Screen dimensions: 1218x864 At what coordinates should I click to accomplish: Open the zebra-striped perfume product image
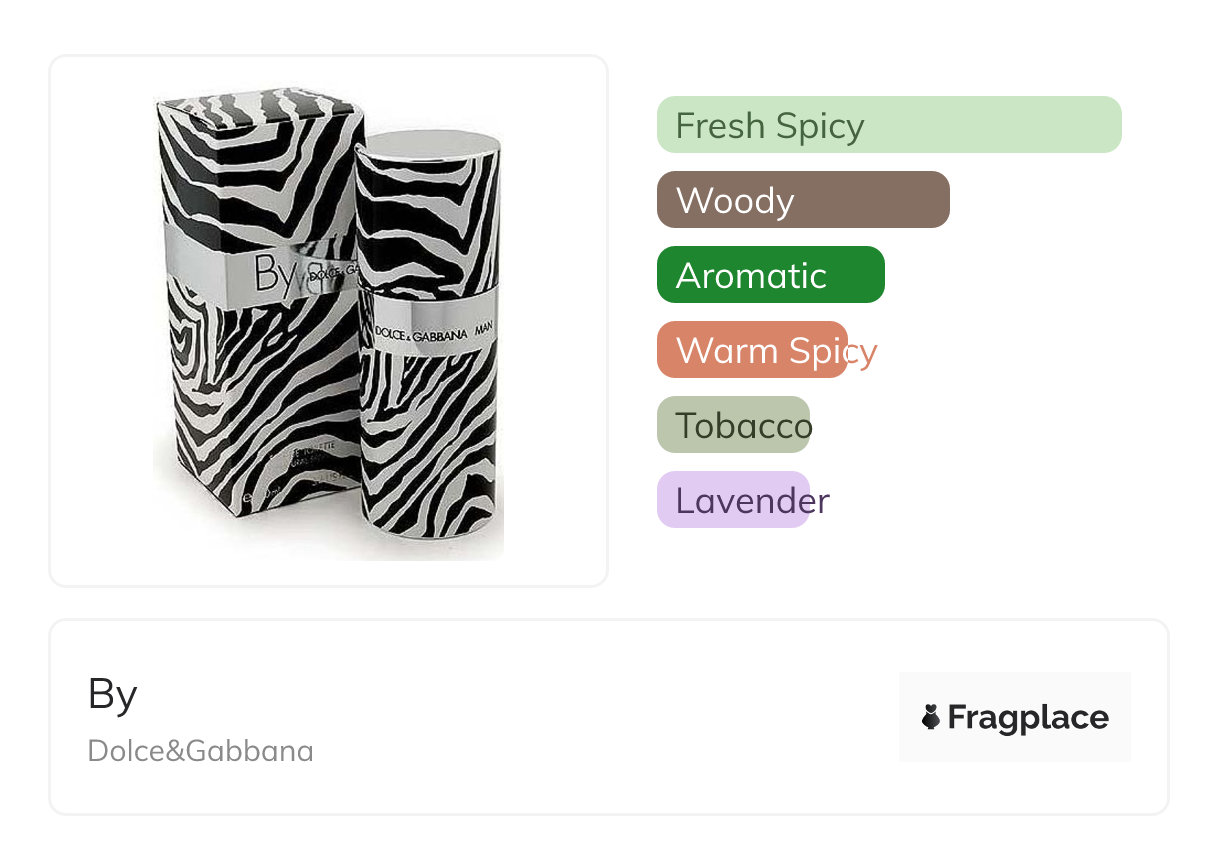[328, 325]
